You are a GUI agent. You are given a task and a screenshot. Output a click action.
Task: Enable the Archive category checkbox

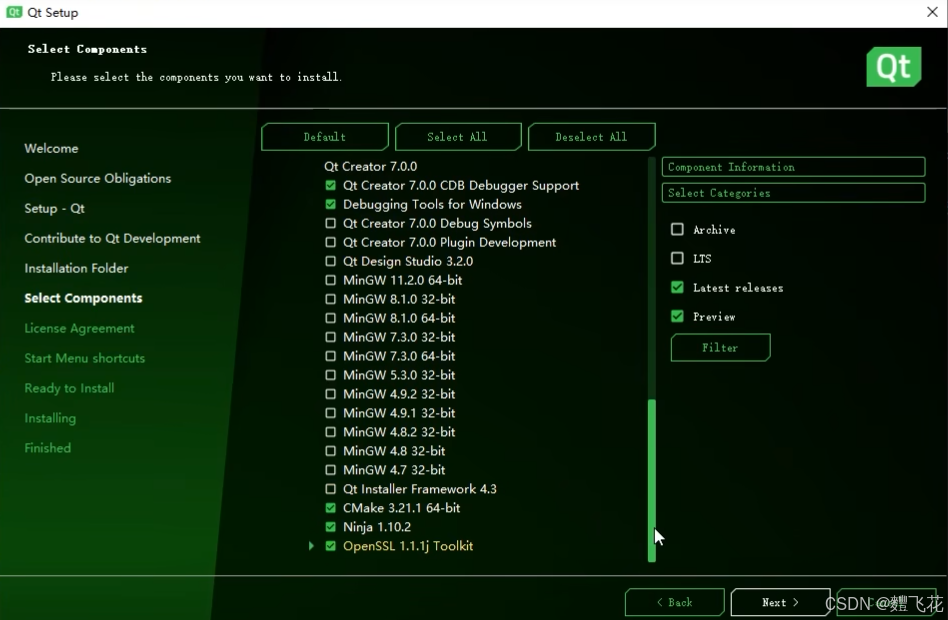coord(677,229)
